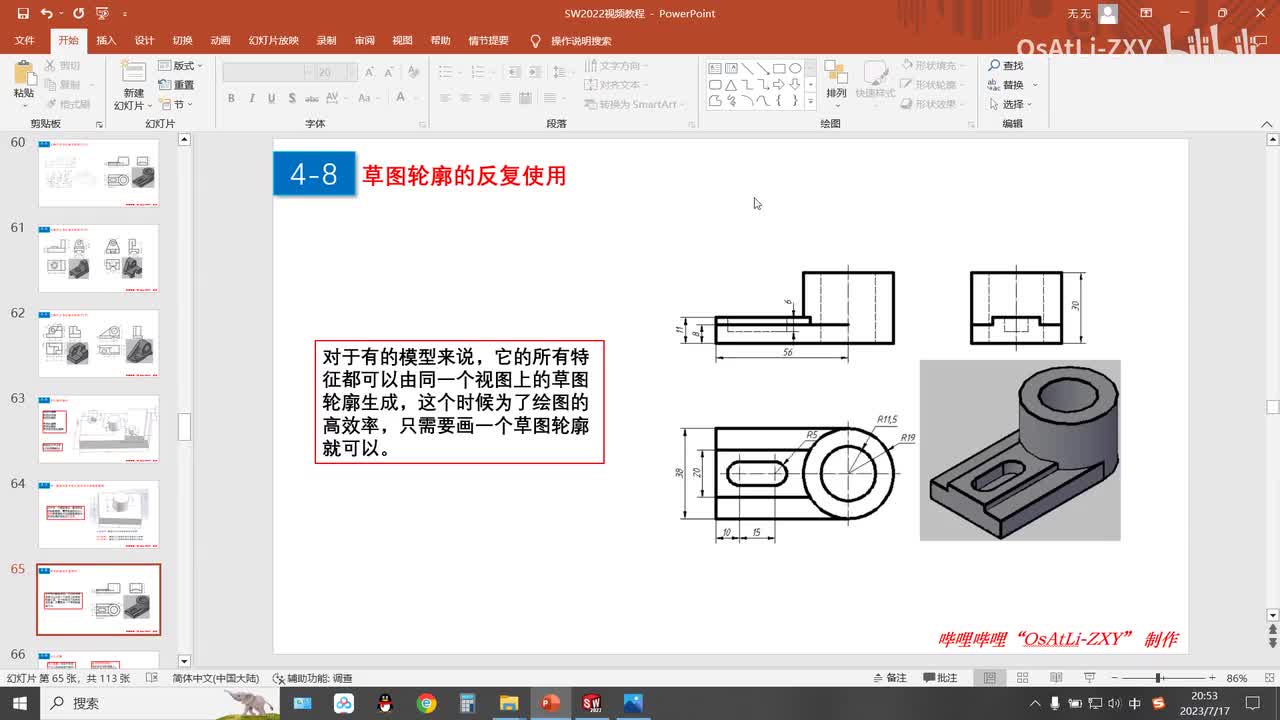Start slideshow from beginning via Quick Access

click(x=101, y=14)
